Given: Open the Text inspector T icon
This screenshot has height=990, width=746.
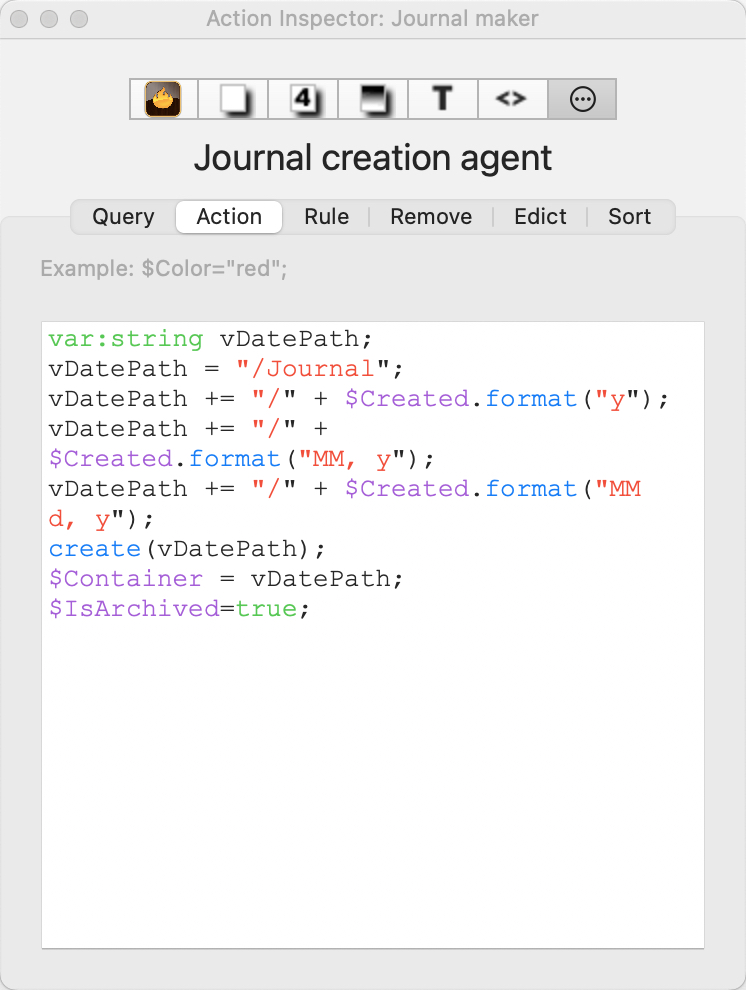Looking at the screenshot, I should (x=443, y=99).
